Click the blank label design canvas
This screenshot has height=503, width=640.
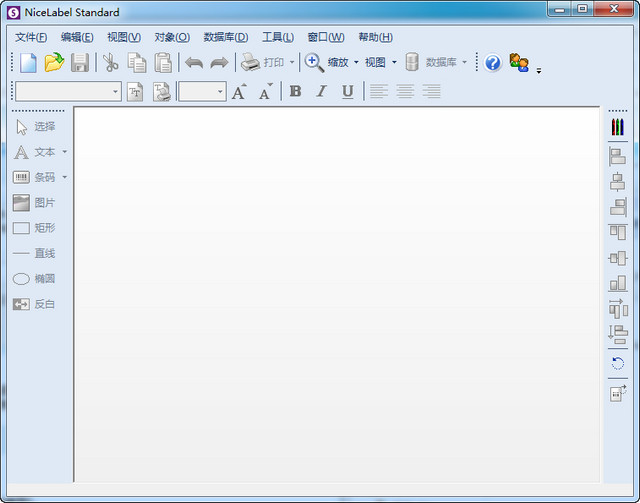337,294
